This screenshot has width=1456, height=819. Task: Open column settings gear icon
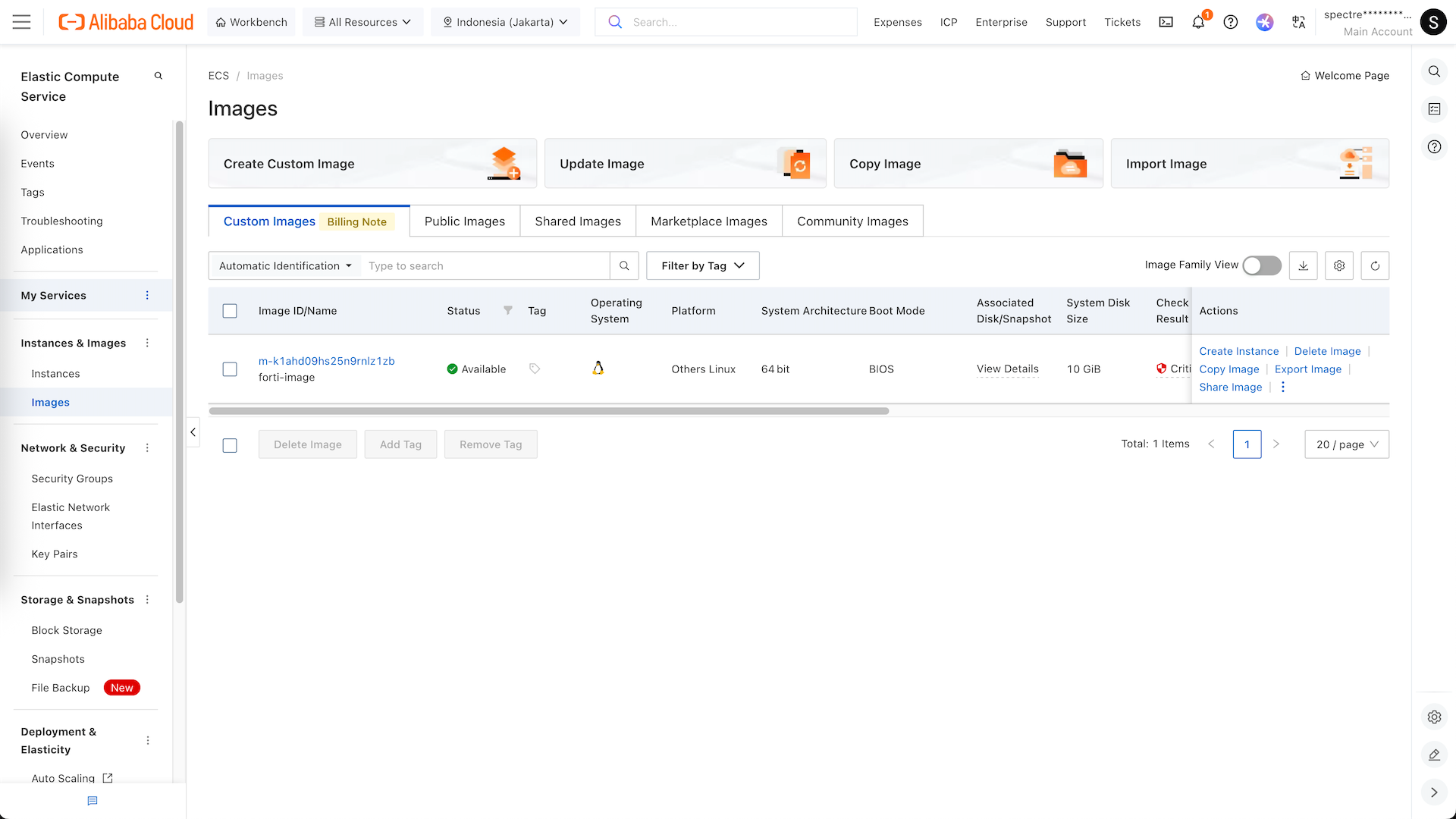click(1339, 265)
